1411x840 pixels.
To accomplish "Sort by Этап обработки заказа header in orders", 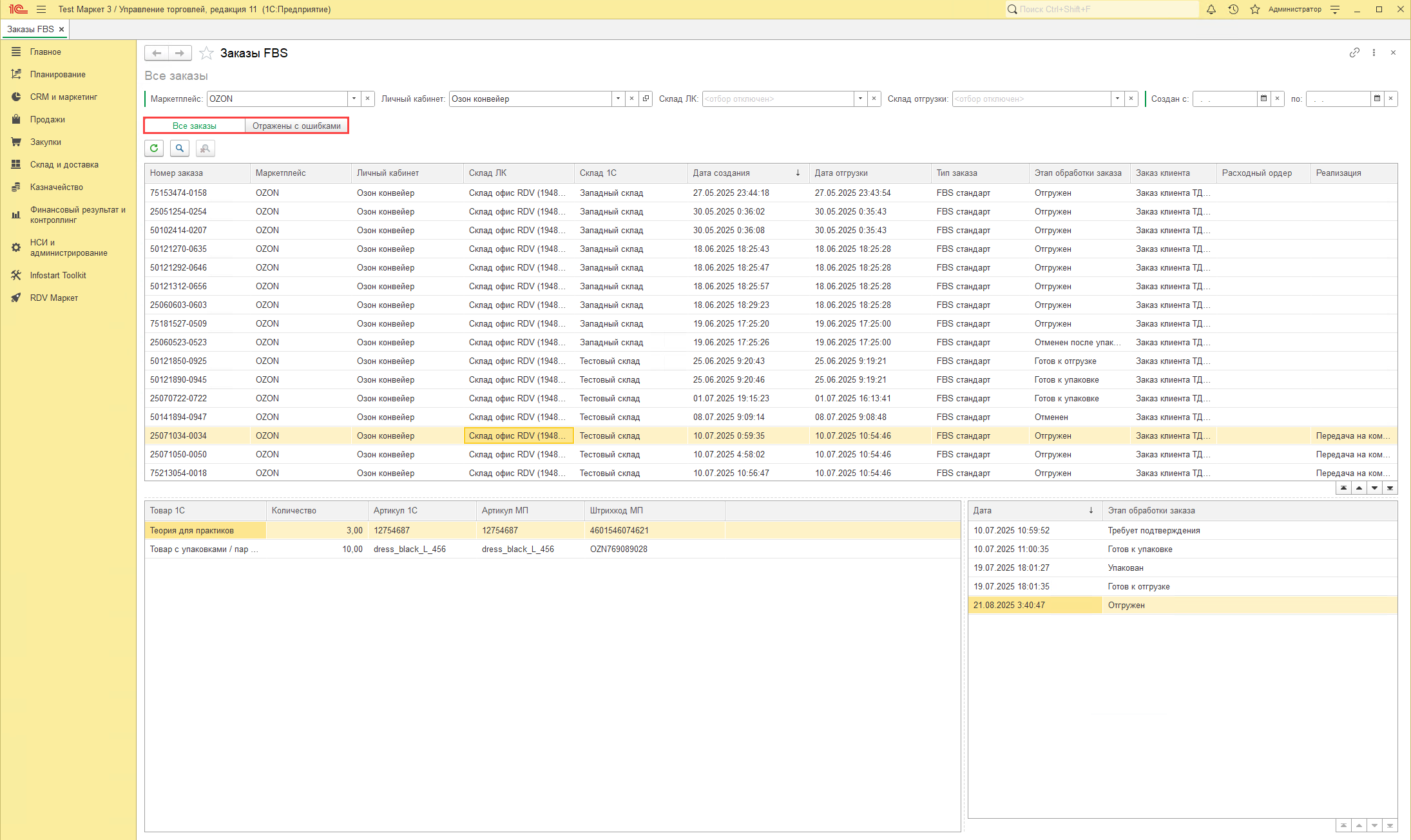I will 1079,173.
